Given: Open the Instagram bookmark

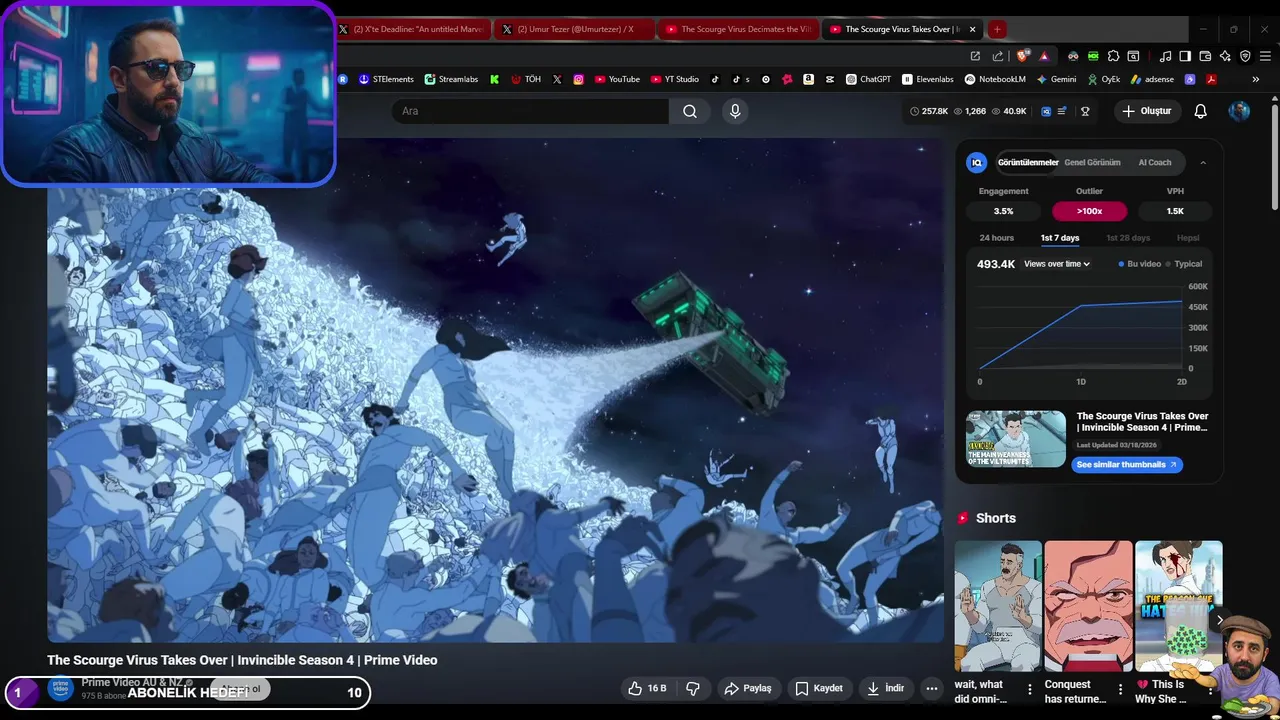Looking at the screenshot, I should click(578, 79).
